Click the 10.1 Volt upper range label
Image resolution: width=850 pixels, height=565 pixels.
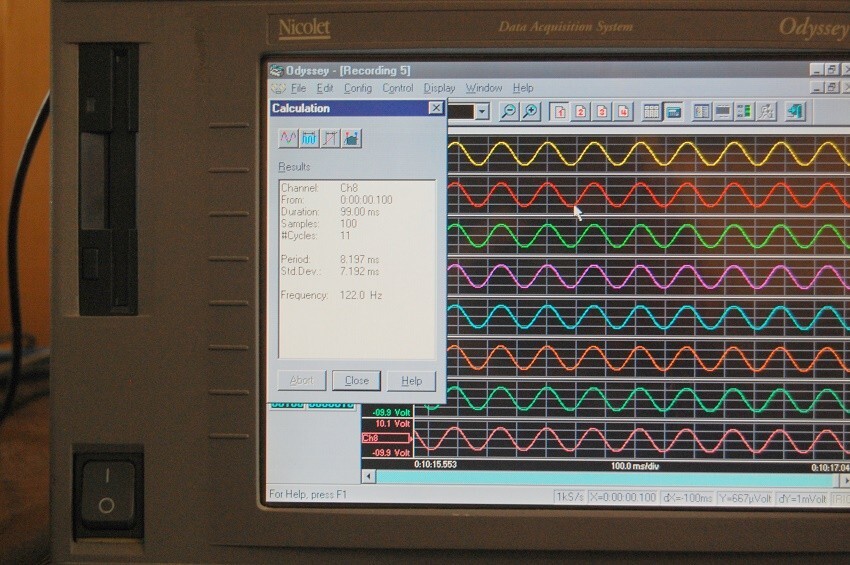pos(392,424)
